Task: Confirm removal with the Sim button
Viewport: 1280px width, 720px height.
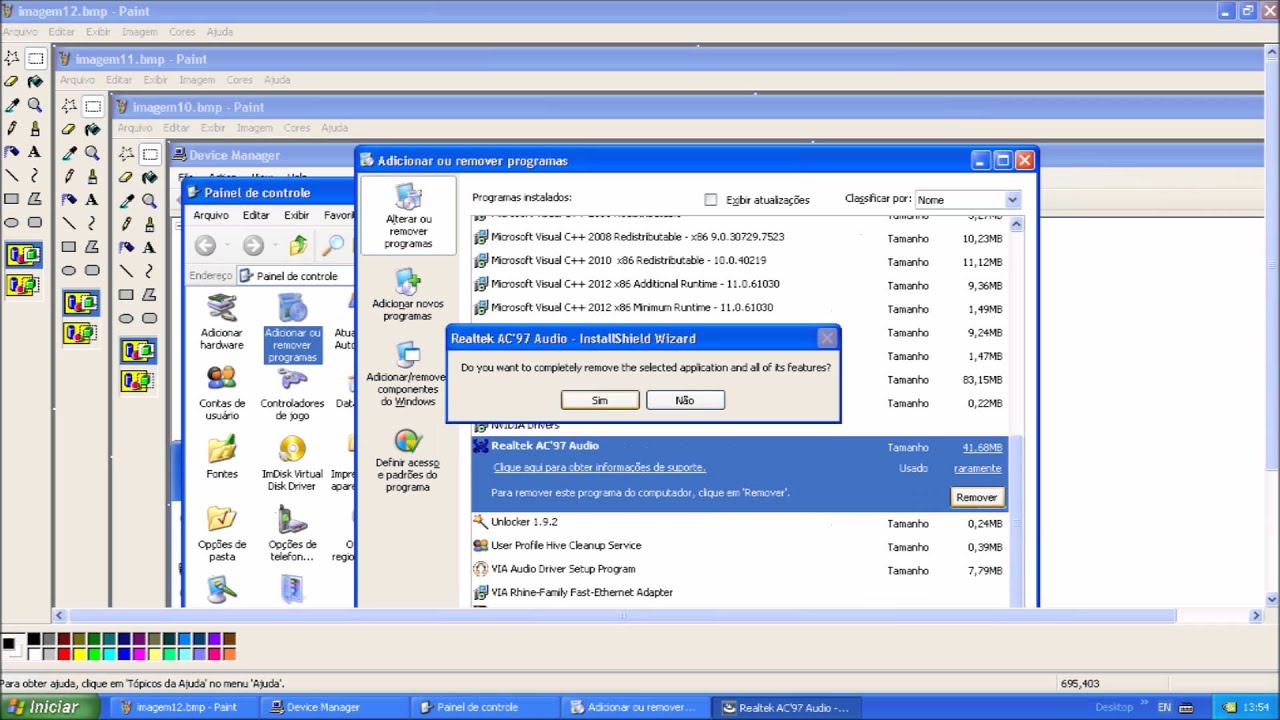Action: [x=600, y=400]
